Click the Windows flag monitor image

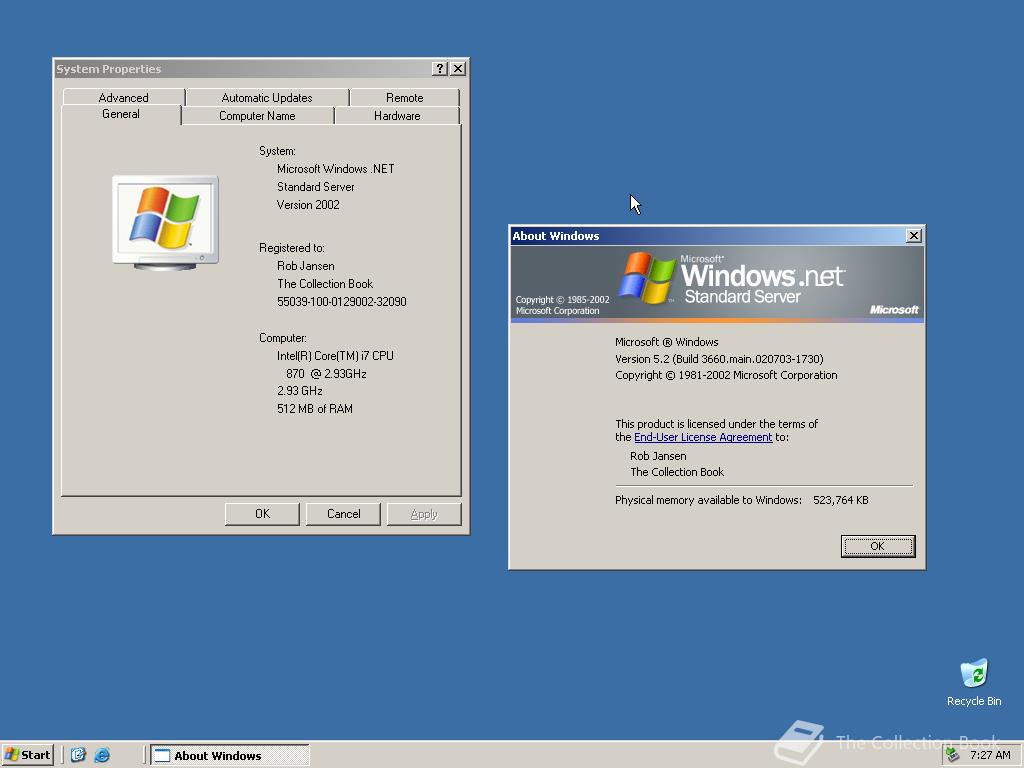coord(165,223)
